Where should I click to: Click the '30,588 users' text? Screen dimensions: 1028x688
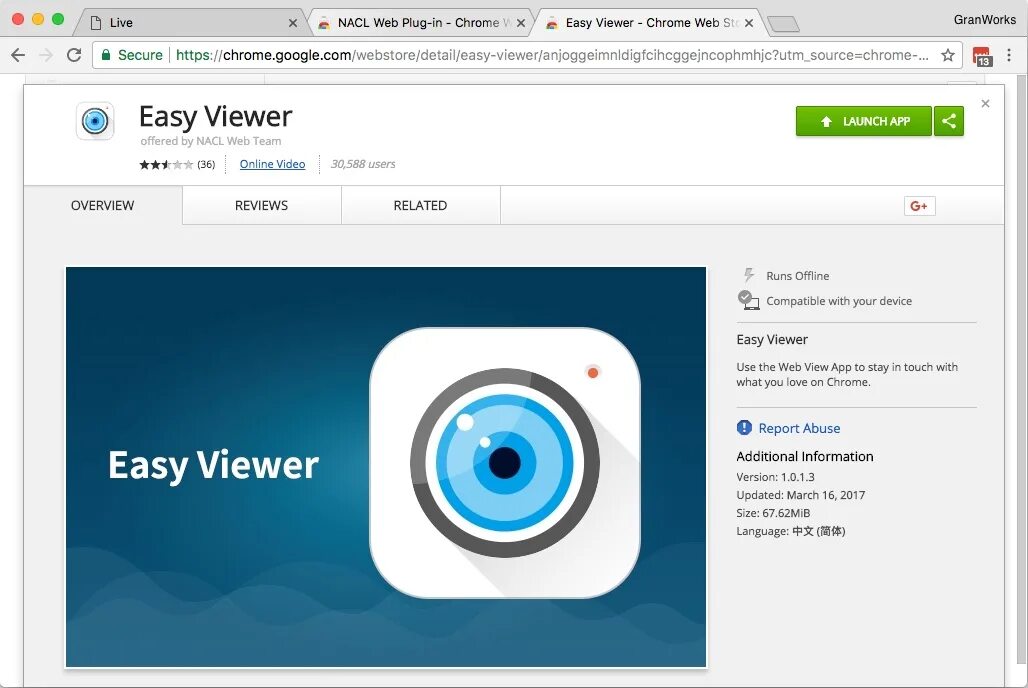(363, 164)
